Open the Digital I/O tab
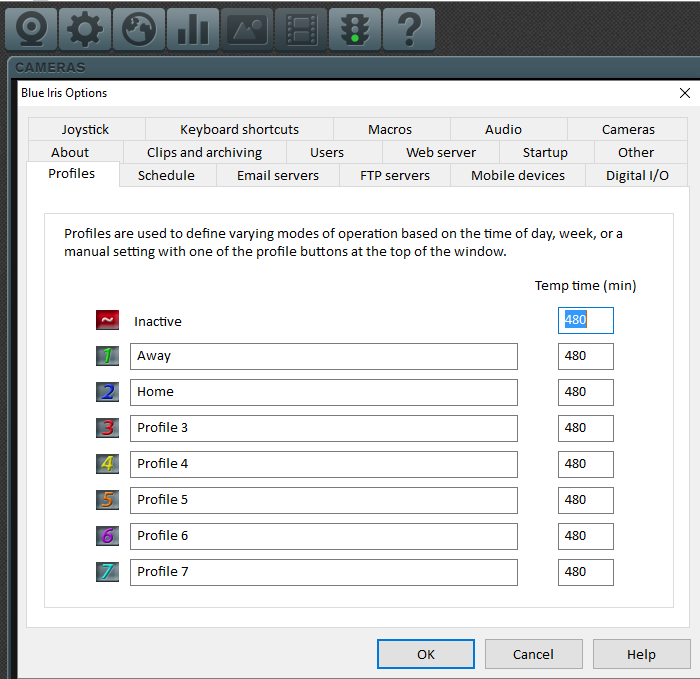Screen dimensions: 700x679 click(x=637, y=175)
